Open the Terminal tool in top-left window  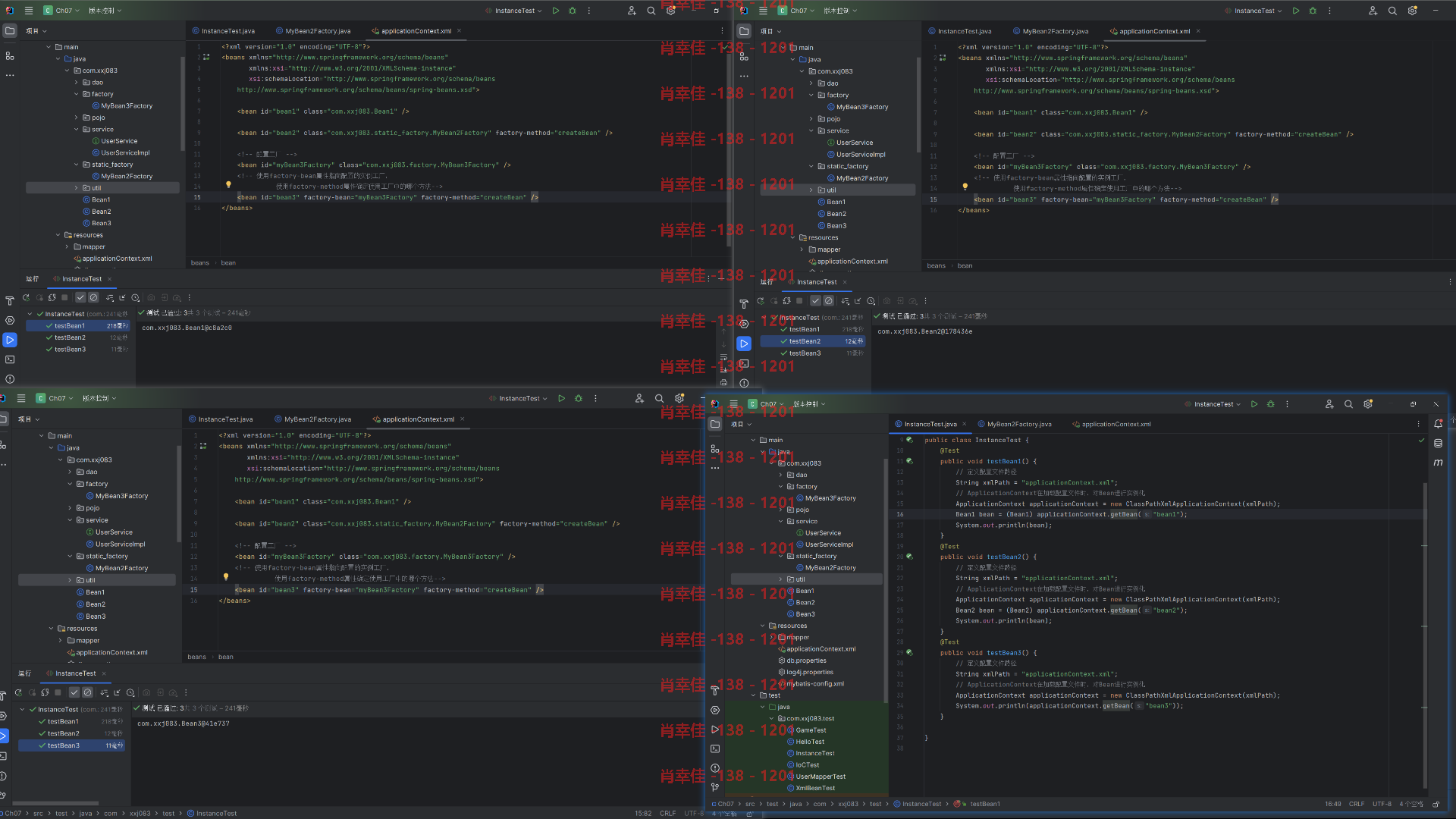[x=10, y=359]
